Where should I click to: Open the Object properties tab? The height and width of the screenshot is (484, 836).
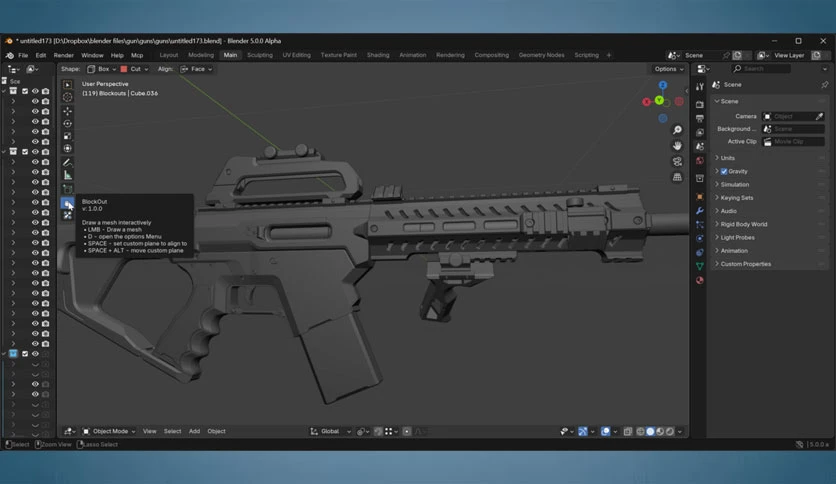pos(700,197)
